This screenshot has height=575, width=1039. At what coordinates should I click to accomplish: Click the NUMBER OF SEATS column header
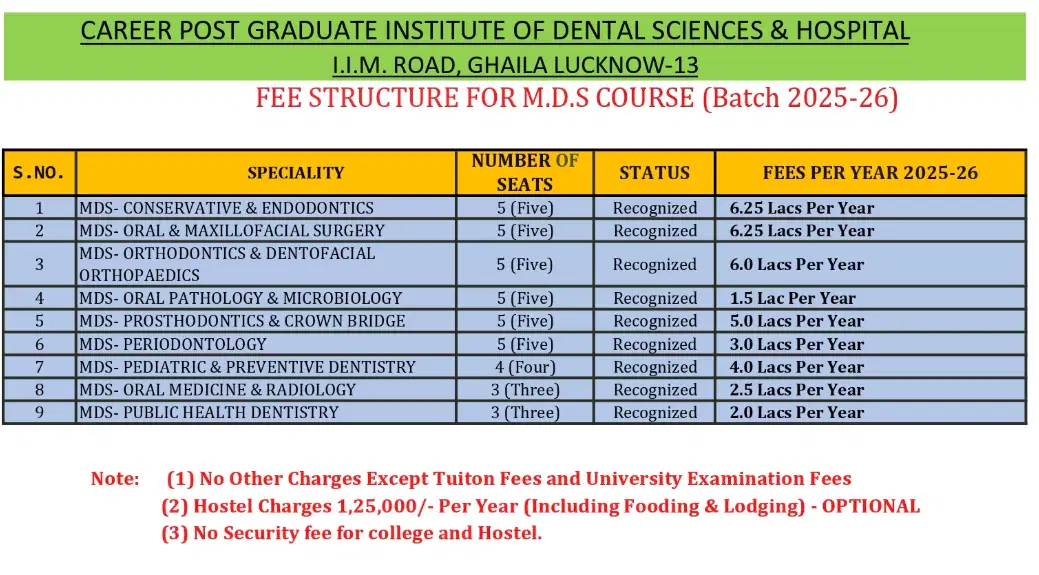[x=525, y=173]
